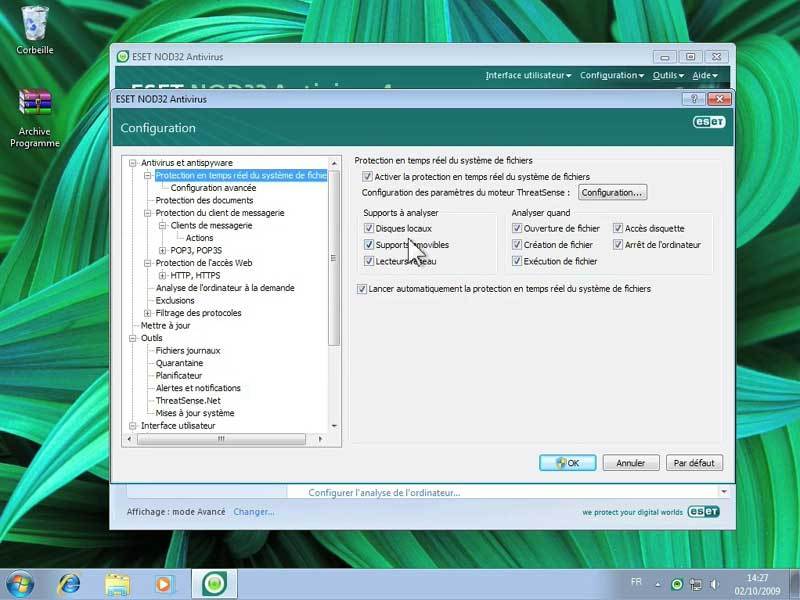Open the Archive Programme WinRAR icon
The height and width of the screenshot is (600, 800).
35,118
